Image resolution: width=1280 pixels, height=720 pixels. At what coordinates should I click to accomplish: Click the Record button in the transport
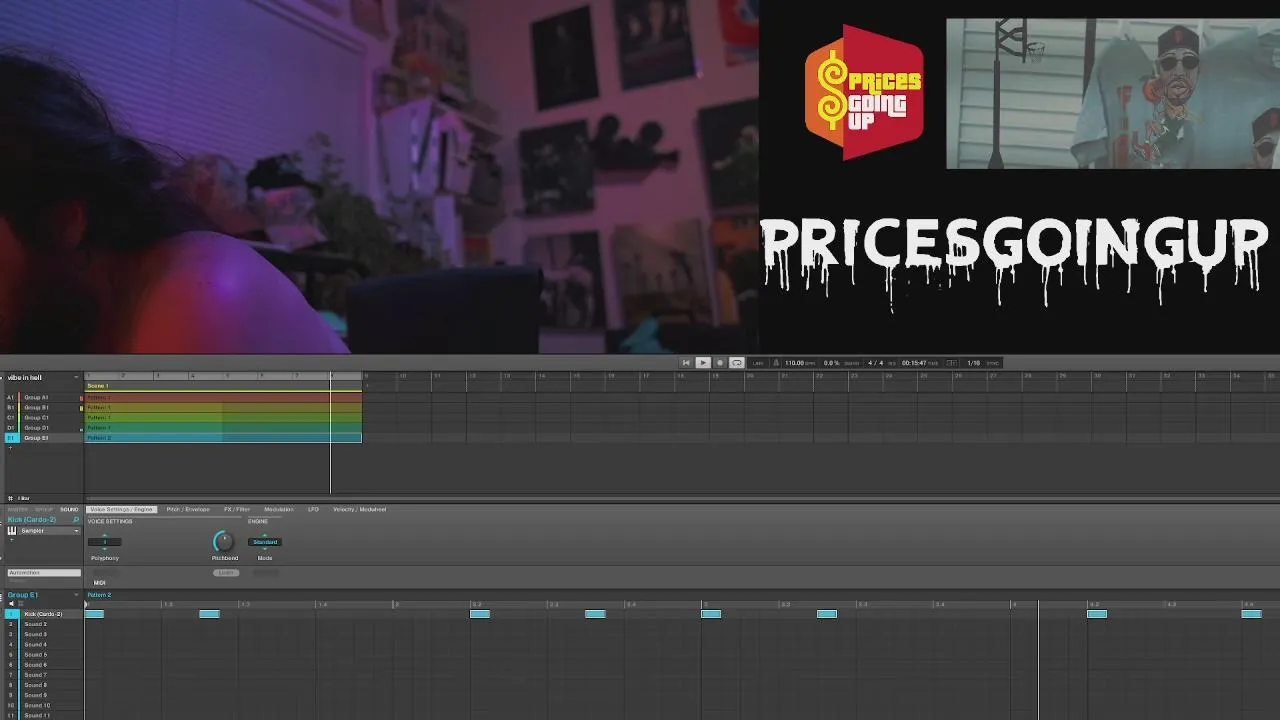[719, 363]
